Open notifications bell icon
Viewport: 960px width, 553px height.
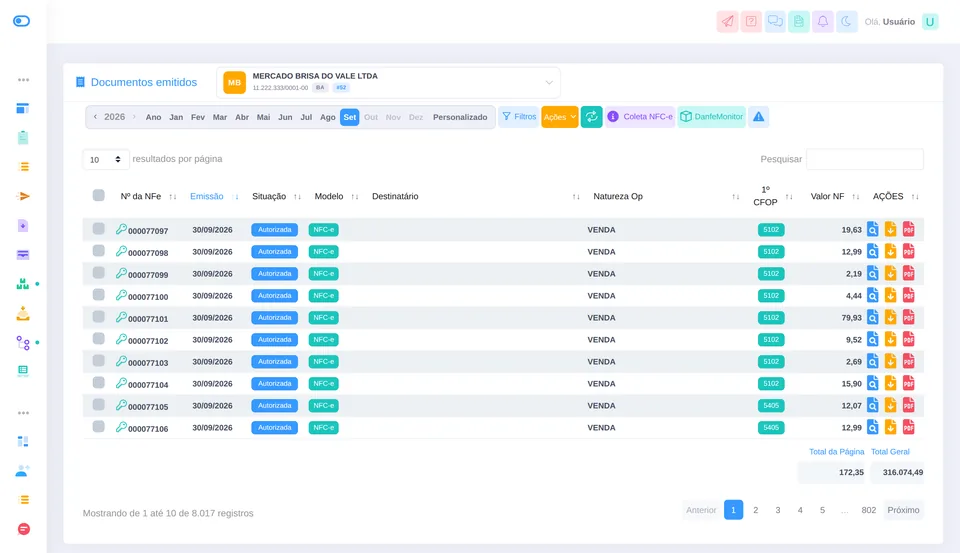[x=823, y=21]
